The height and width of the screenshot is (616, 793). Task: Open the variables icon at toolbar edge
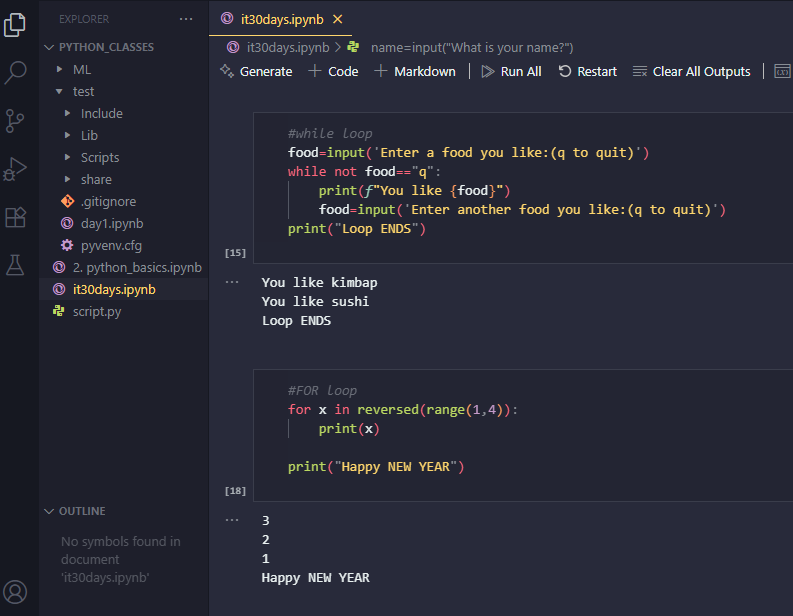(782, 71)
